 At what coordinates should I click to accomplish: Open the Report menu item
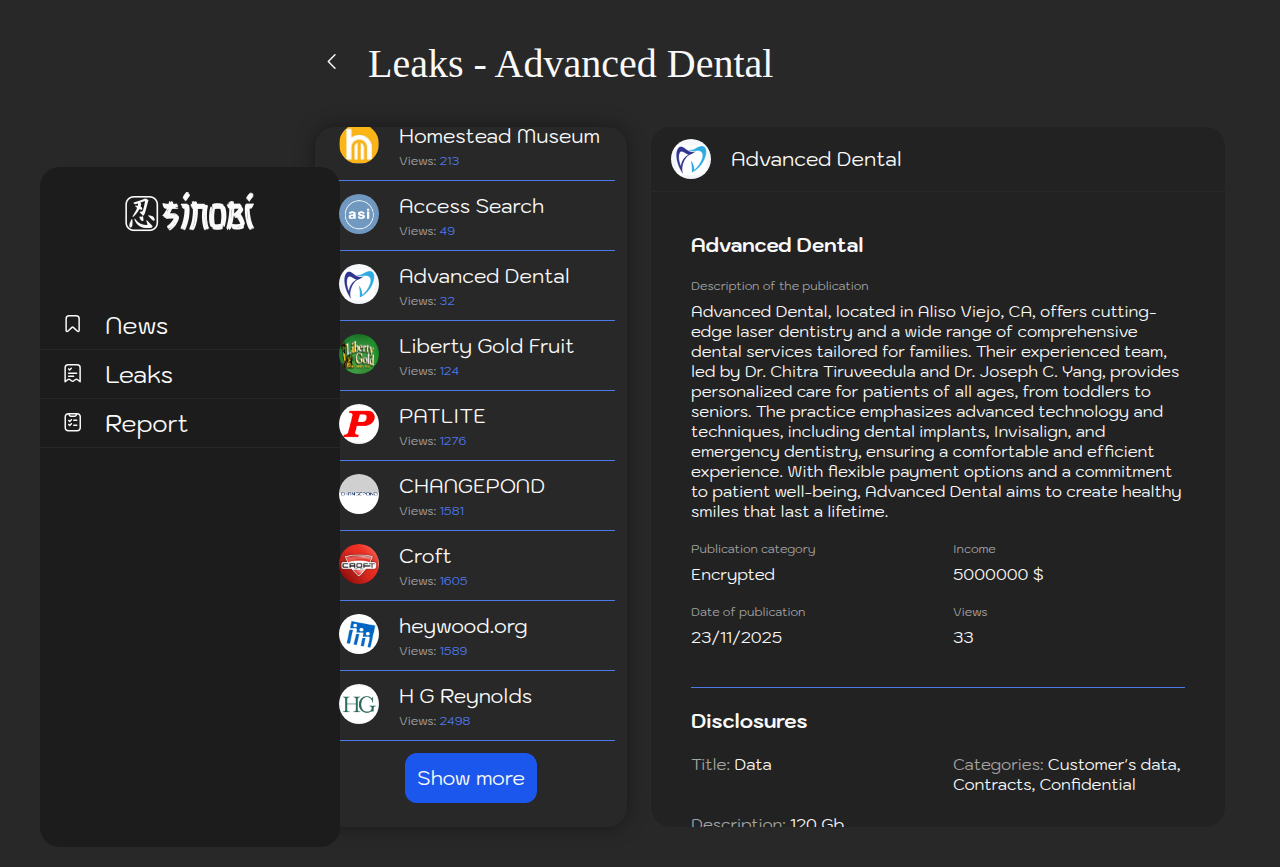tap(146, 424)
